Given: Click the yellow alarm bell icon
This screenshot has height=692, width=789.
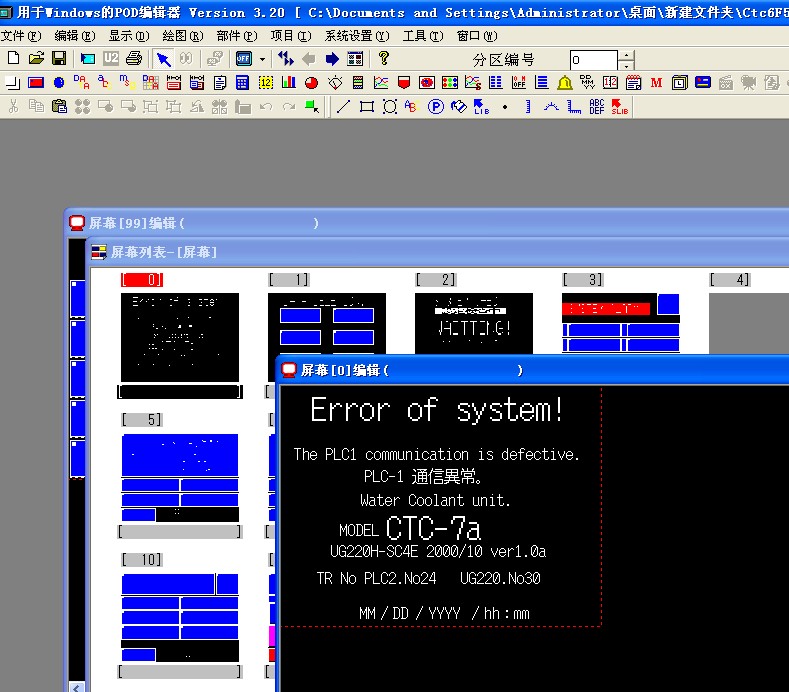Looking at the screenshot, I should click(x=565, y=83).
